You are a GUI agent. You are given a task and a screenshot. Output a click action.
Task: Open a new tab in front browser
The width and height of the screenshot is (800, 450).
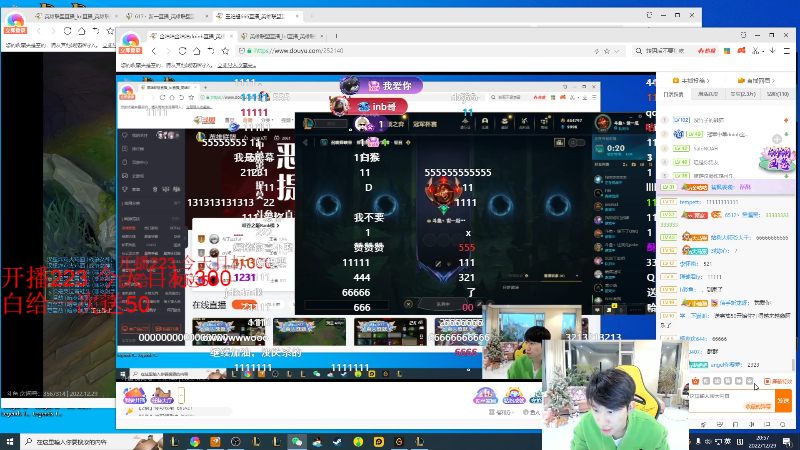coord(336,36)
